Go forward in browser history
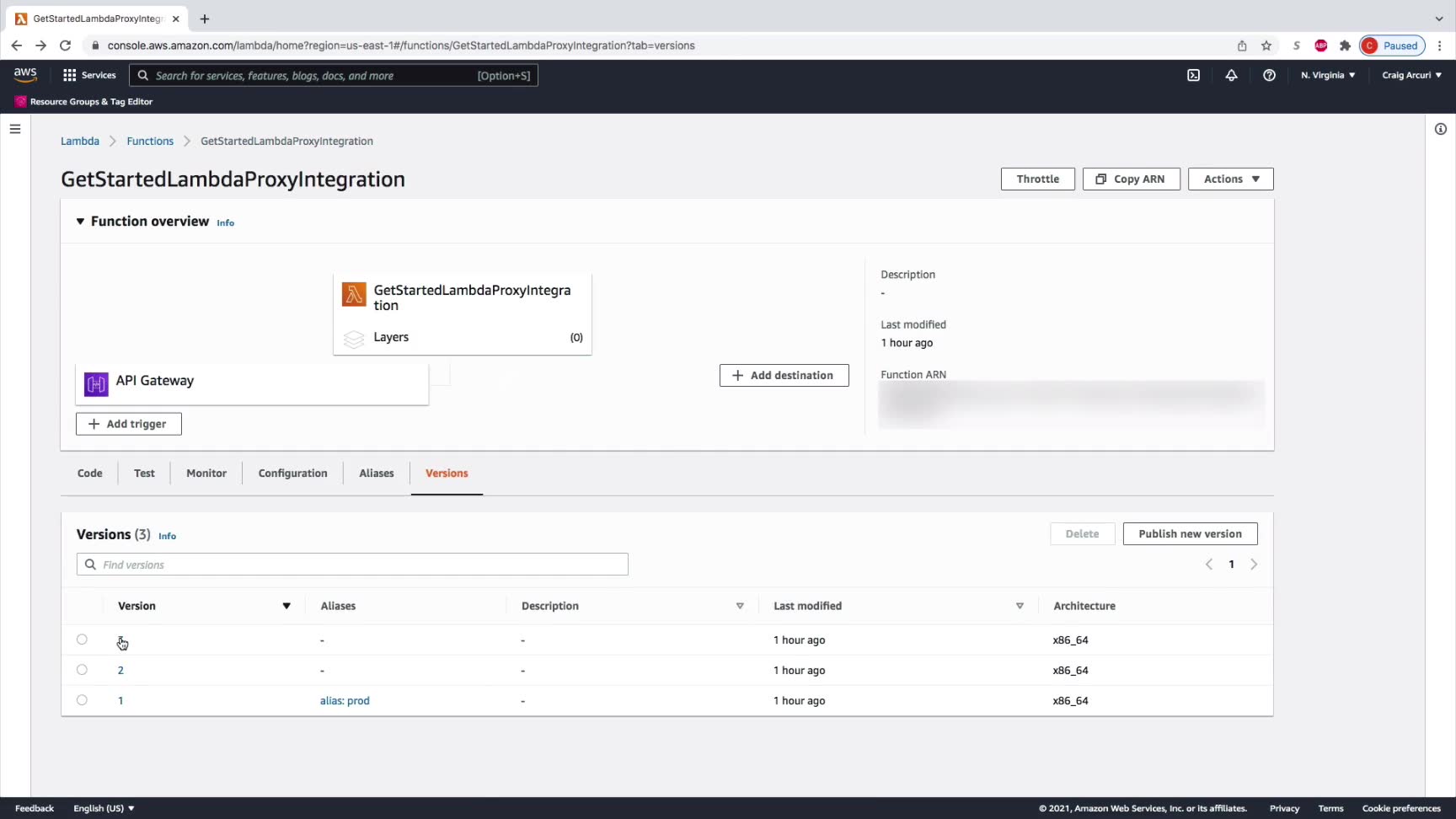This screenshot has height=819, width=1456. coord(40,45)
